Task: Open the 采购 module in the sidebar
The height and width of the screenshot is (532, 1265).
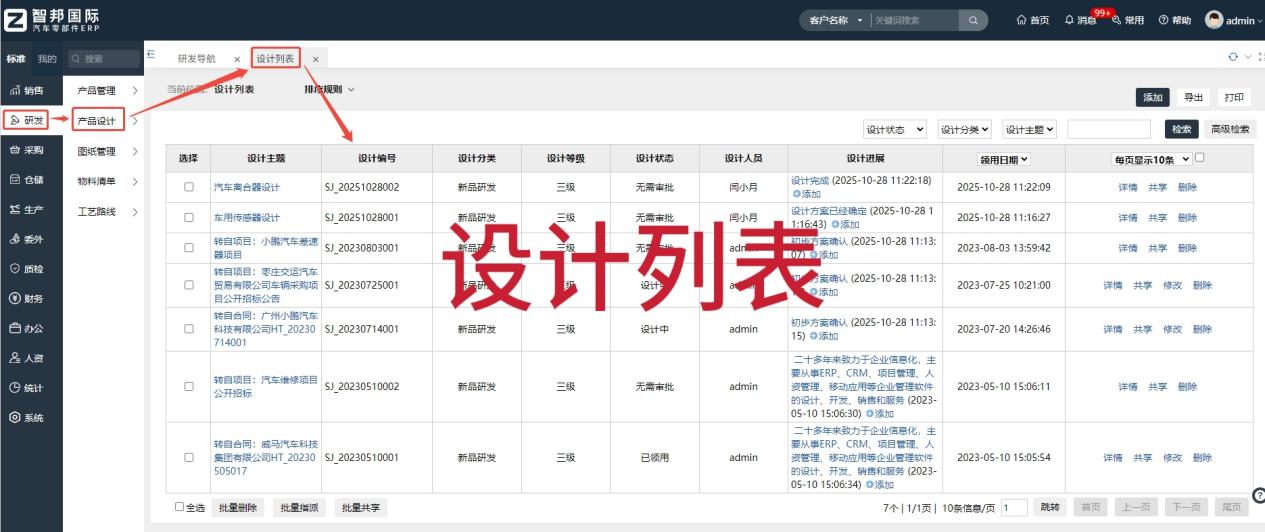Action: (27, 150)
